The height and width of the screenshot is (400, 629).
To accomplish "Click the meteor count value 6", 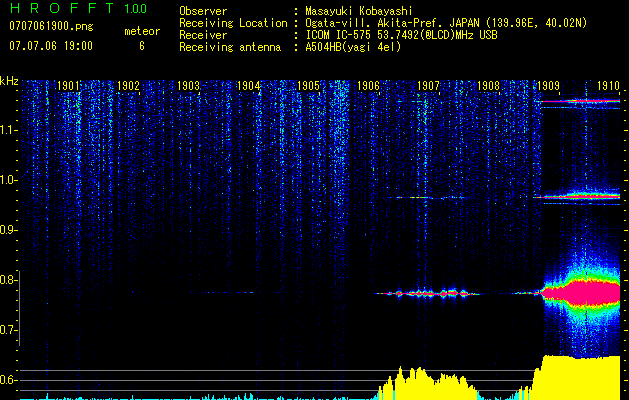I will coord(142,46).
